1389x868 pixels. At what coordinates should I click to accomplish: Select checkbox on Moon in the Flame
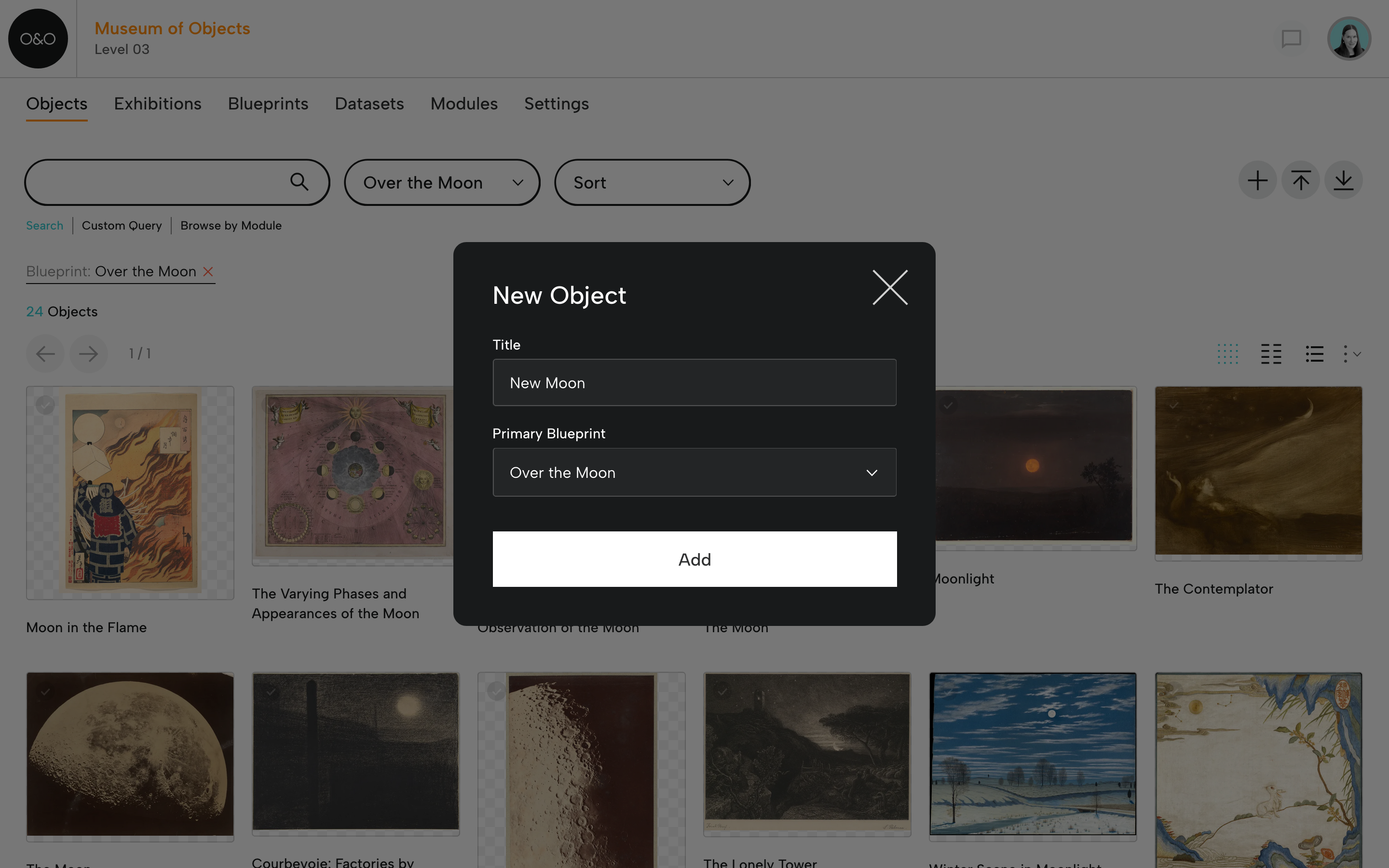click(x=45, y=405)
